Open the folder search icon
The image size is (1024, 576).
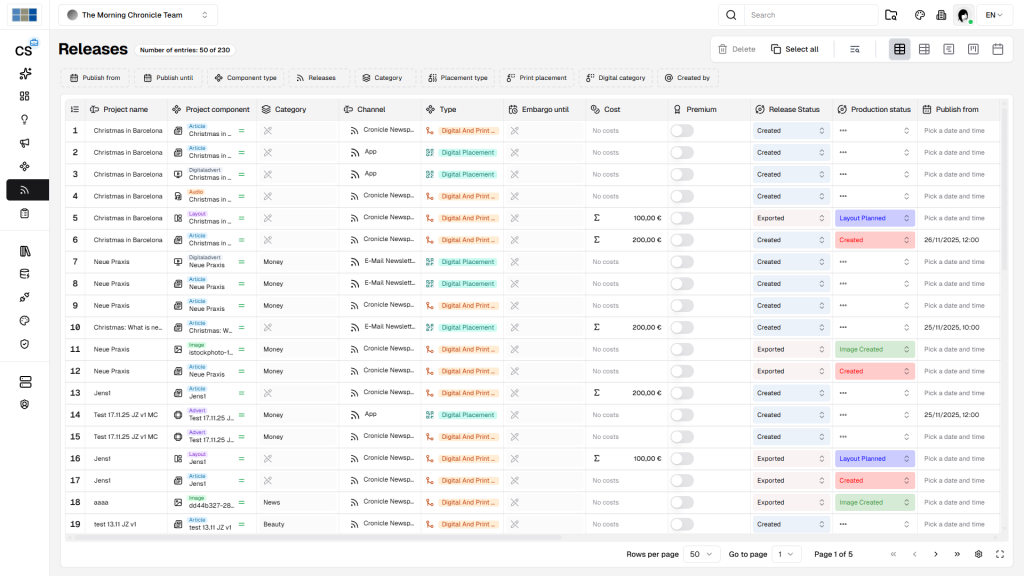(891, 15)
